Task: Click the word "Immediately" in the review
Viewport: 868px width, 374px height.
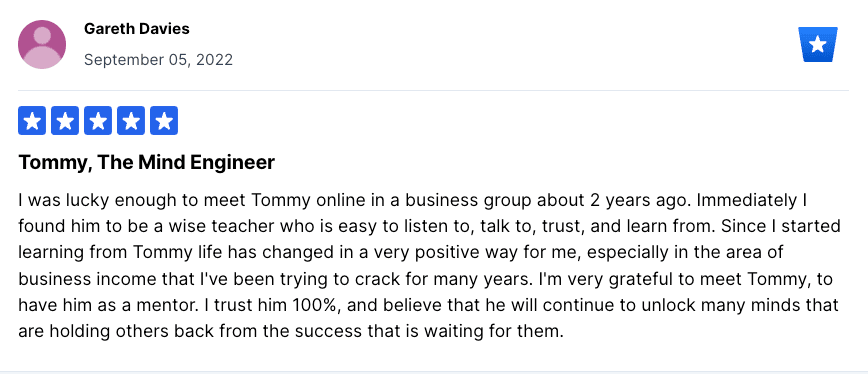Action: tap(746, 200)
